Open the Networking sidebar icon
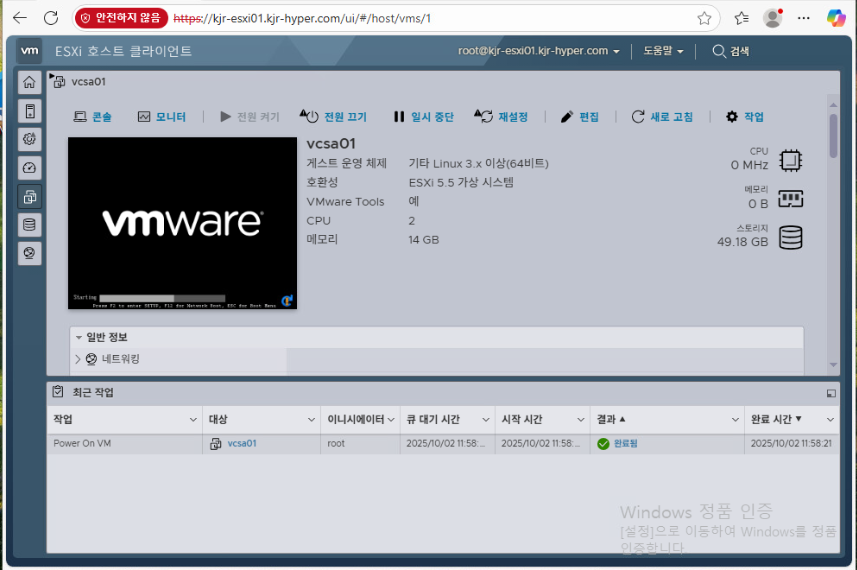This screenshot has height=570, width=857. click(x=30, y=253)
